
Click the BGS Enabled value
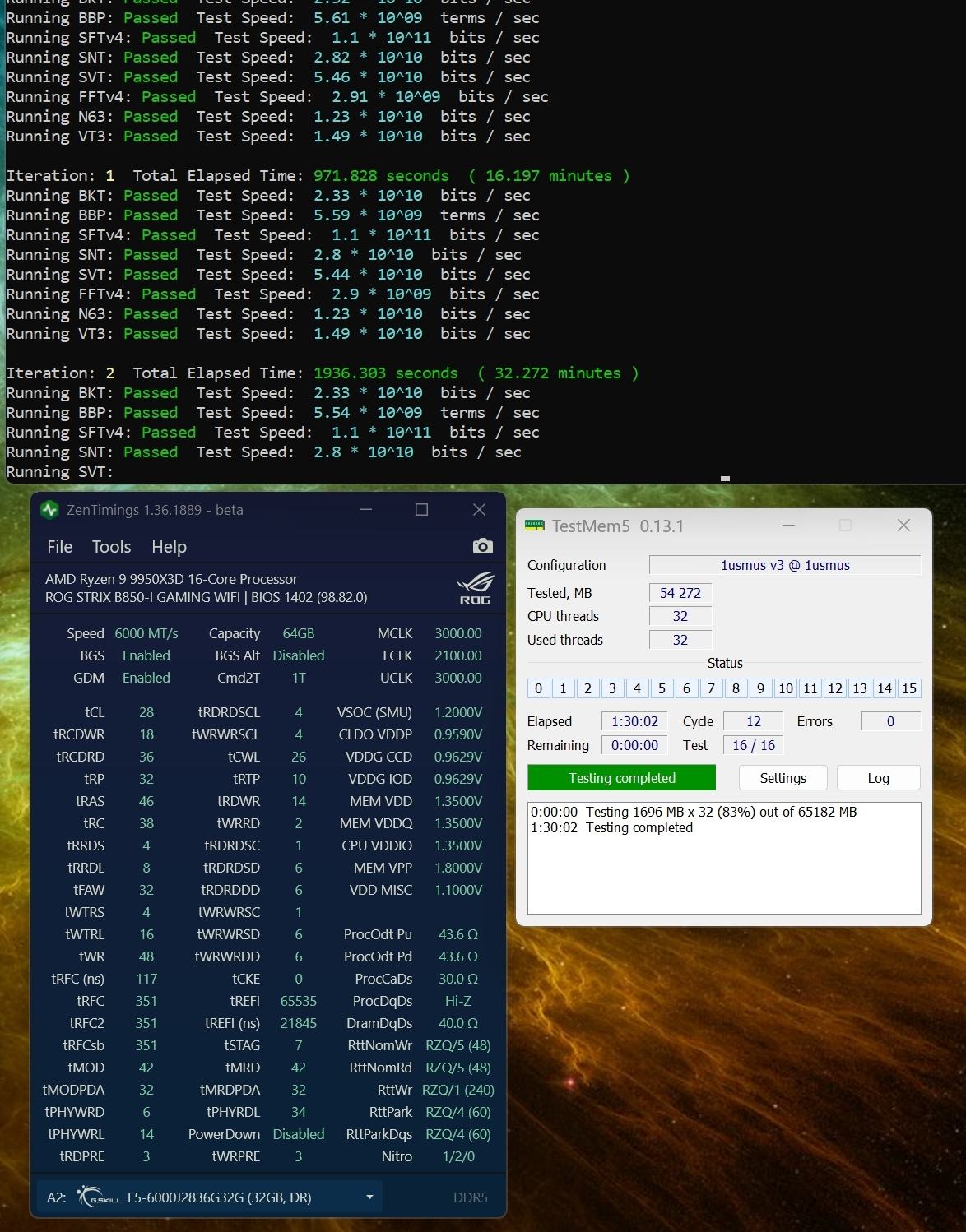point(146,655)
